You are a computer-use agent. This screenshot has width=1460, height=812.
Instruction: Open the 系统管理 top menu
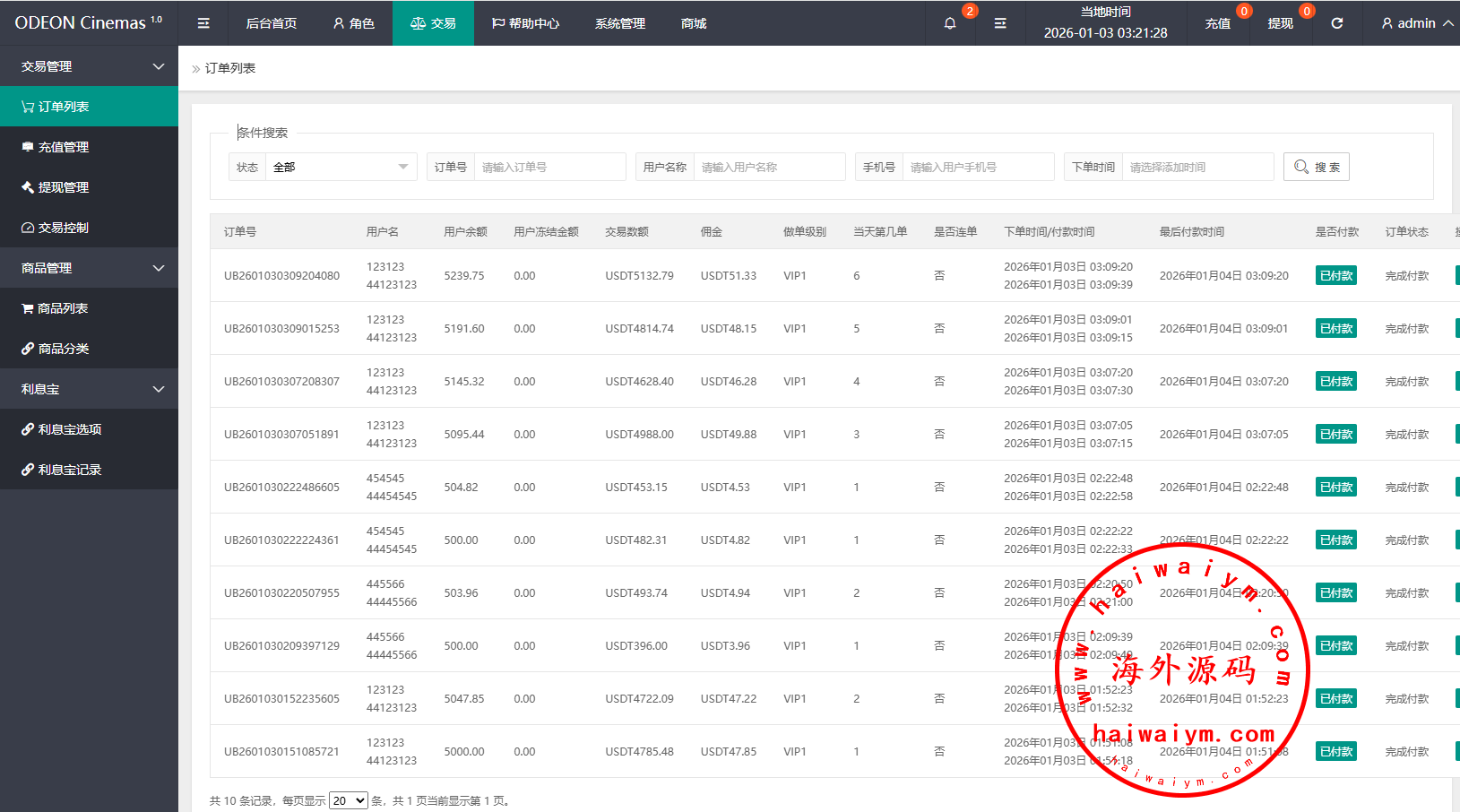point(619,23)
